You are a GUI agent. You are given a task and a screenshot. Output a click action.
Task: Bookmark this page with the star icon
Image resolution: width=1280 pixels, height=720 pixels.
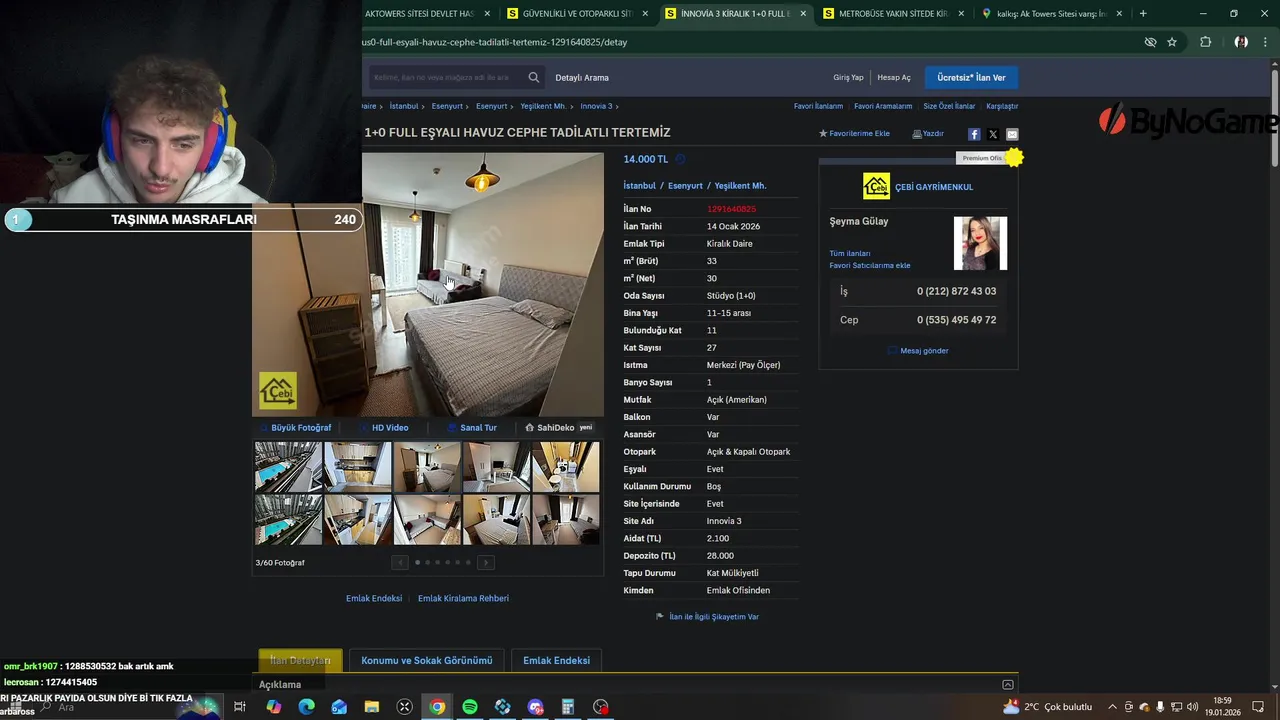[1172, 42]
